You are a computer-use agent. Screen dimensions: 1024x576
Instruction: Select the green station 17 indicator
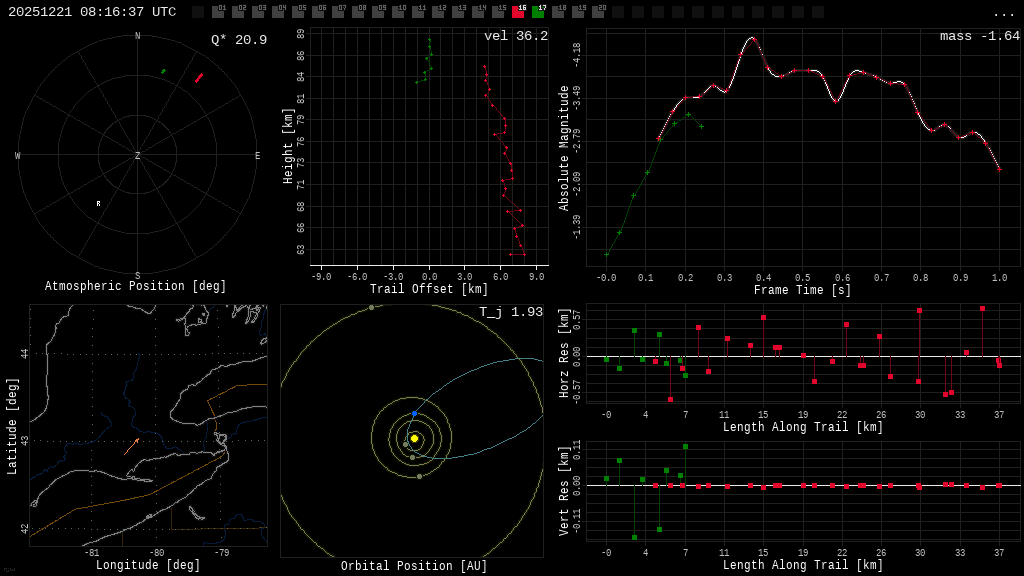point(538,12)
